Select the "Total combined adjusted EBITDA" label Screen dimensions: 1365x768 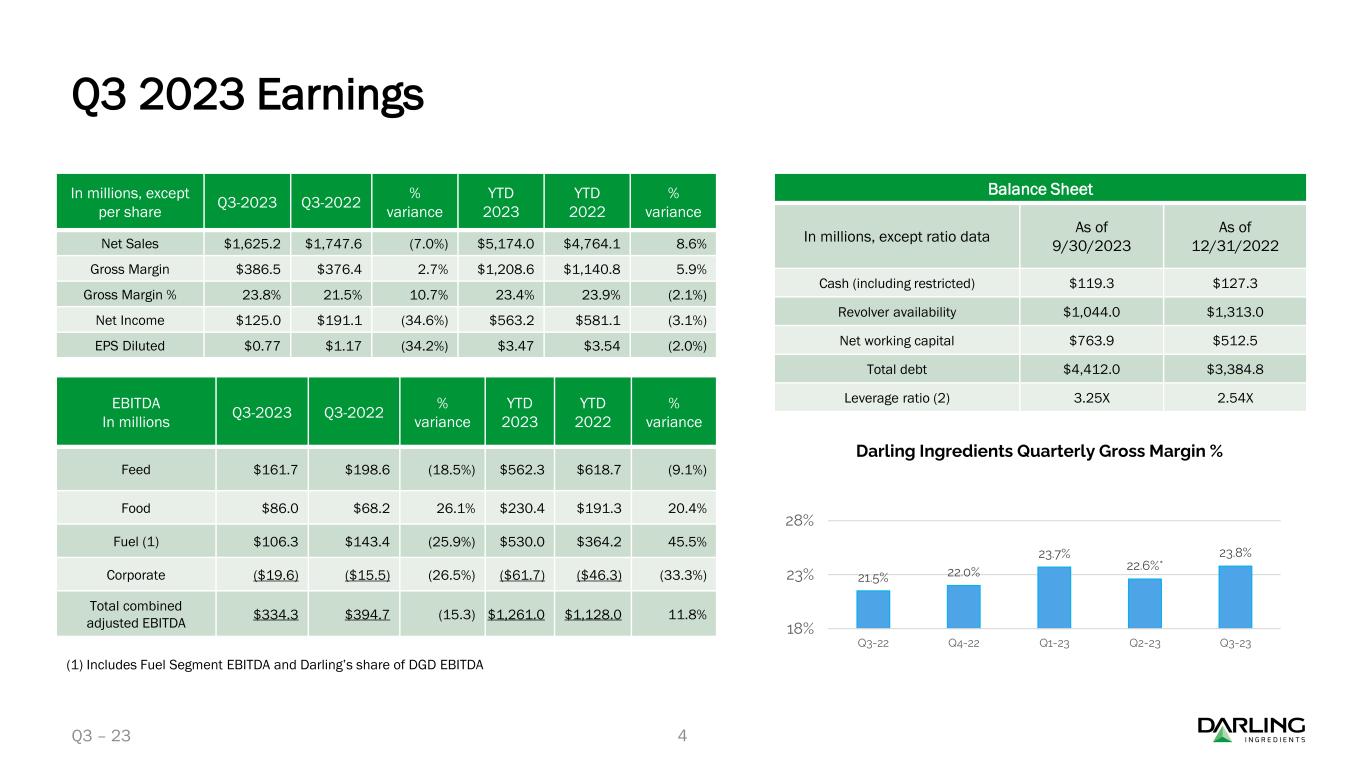pos(136,613)
